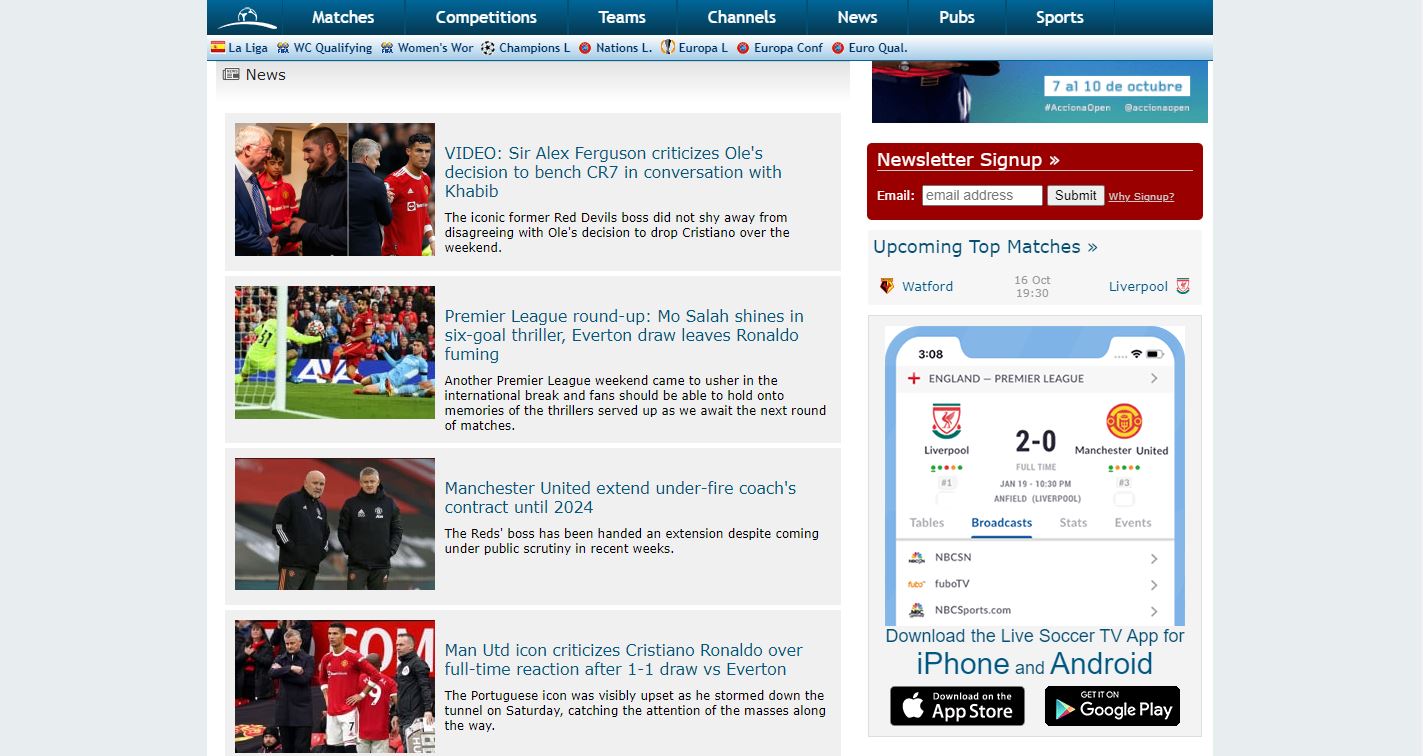Open the Europa L link
The height and width of the screenshot is (756, 1423).
point(703,48)
